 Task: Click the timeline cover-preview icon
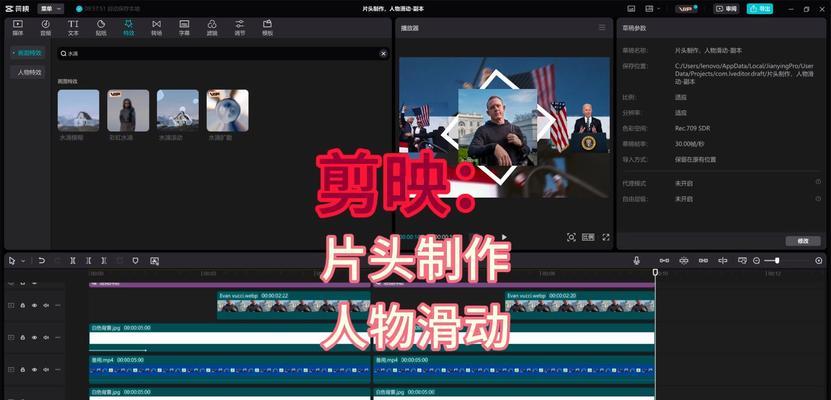(x=742, y=261)
